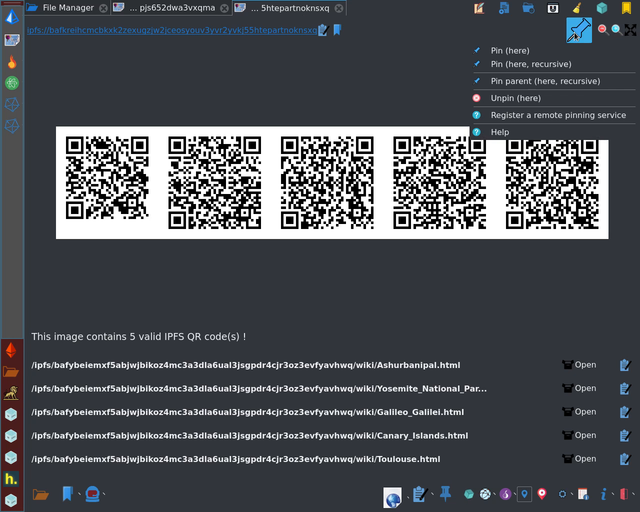Viewport: 640px width, 512px height.
Task: Copy the Ashurbanipal.html path to the clipboard
Action: point(625,365)
